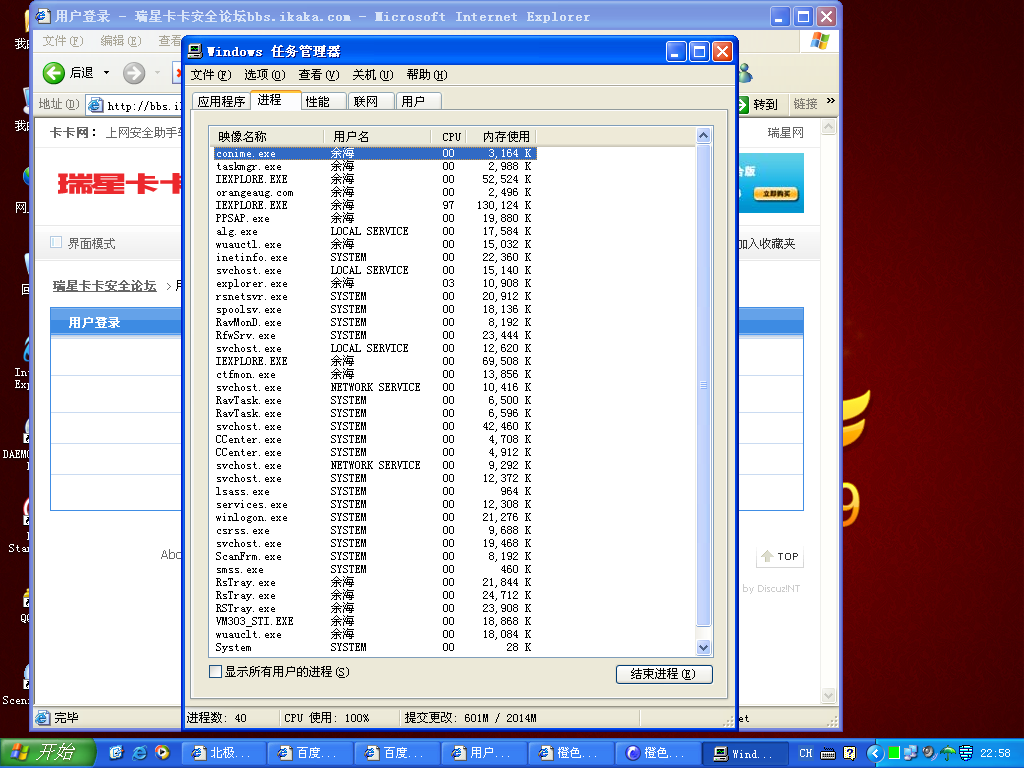This screenshot has height=768, width=1024.
Task: Sort by 用户名 column header
Action: (x=377, y=136)
